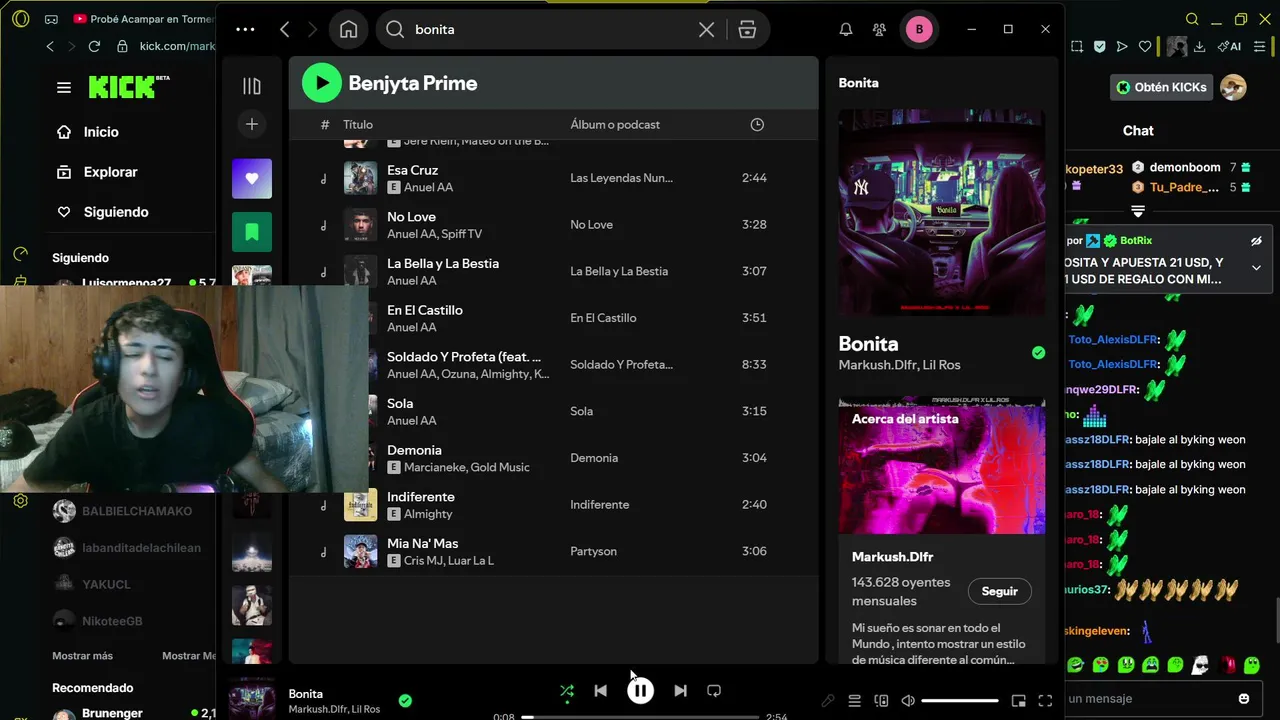
Task: Open Partyson album link
Action: coord(593,551)
